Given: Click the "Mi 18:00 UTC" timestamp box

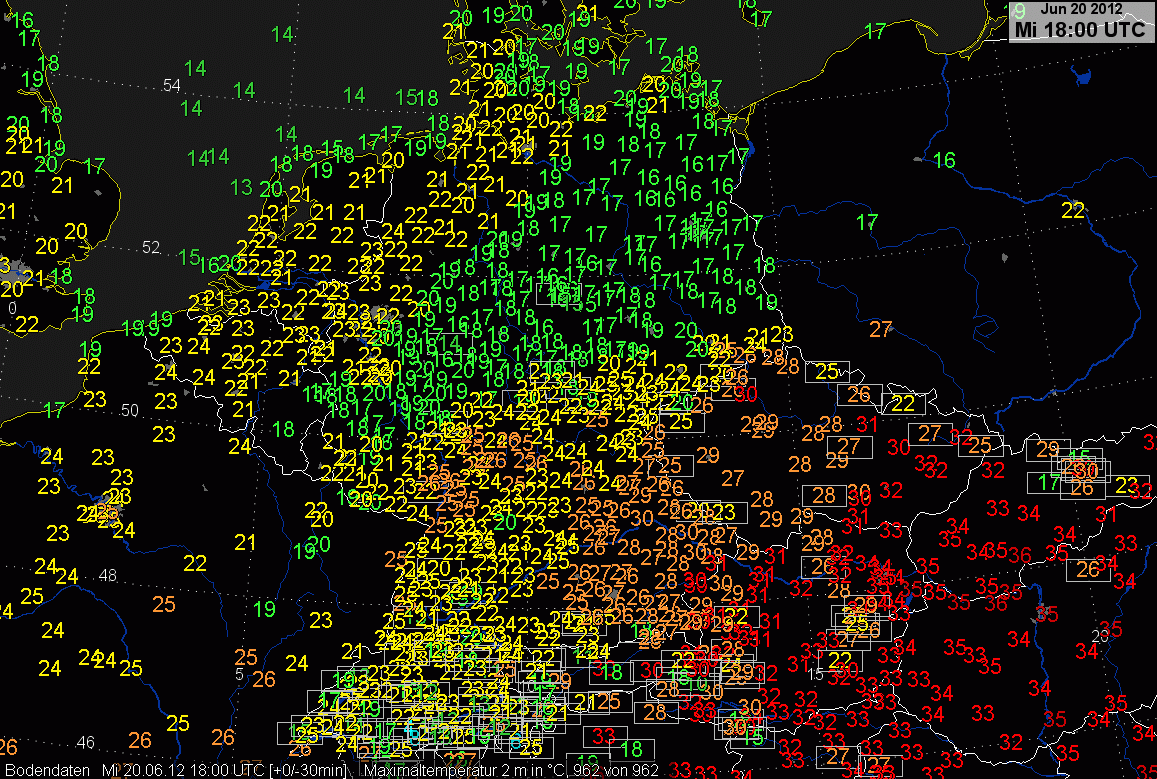Looking at the screenshot, I should pos(1079,29).
